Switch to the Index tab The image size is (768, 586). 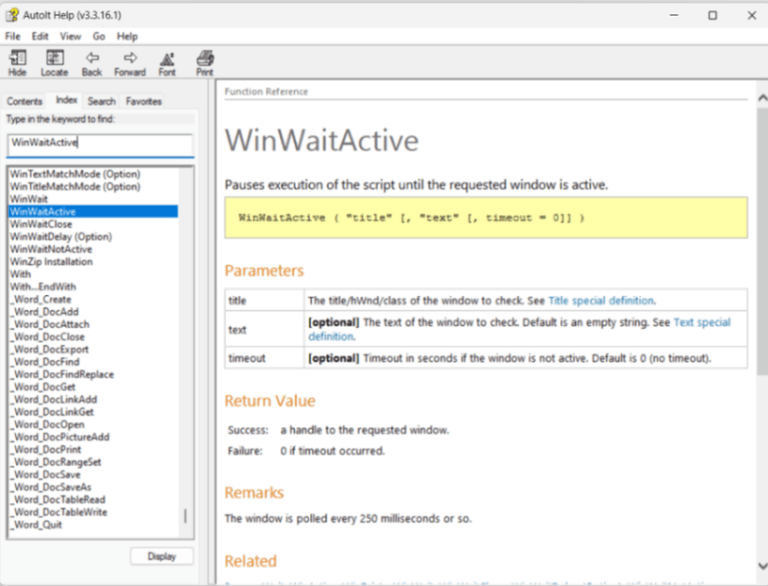[66, 100]
